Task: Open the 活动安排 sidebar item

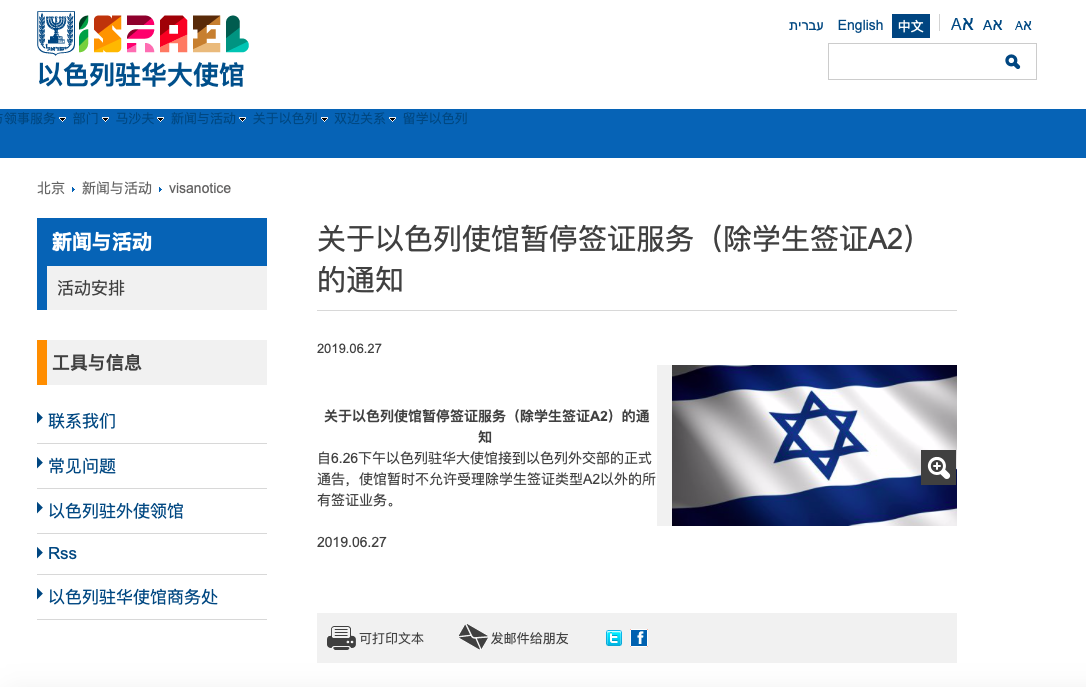Action: pos(157,288)
